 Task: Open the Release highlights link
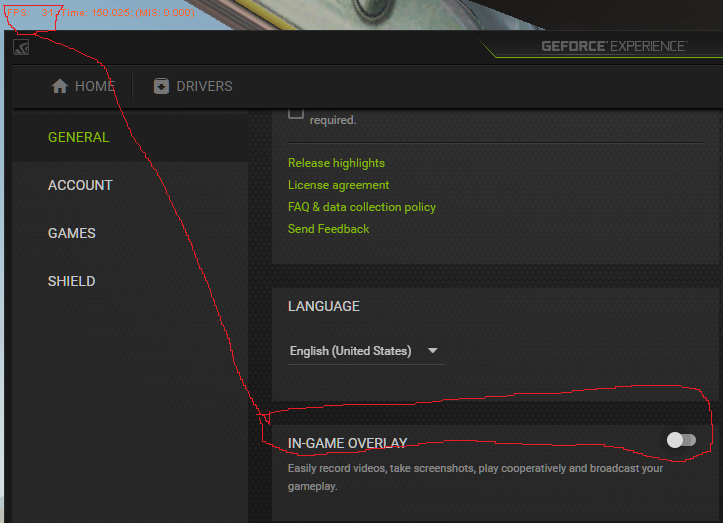click(336, 163)
